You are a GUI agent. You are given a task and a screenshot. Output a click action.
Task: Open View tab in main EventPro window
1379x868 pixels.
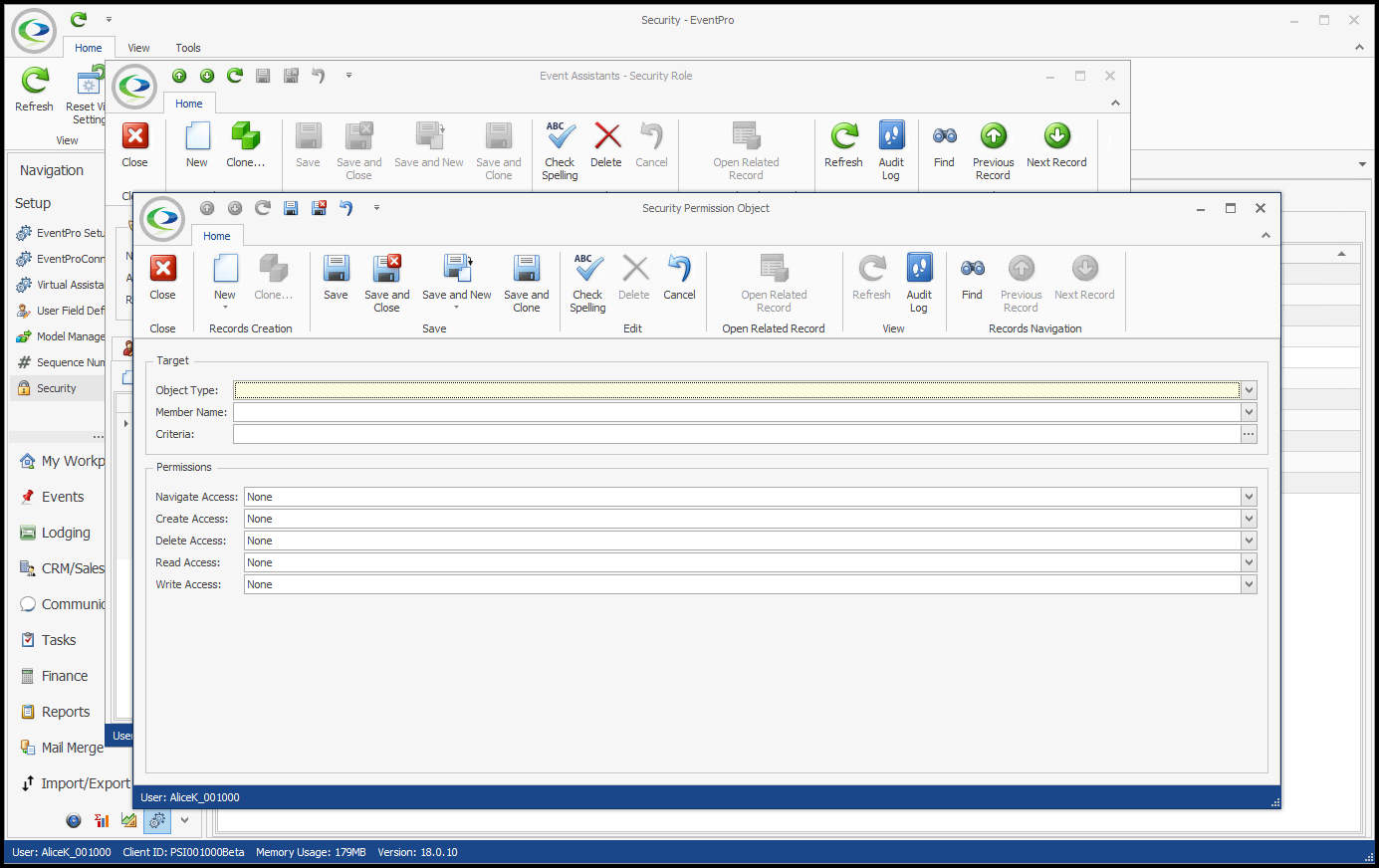pos(138,48)
